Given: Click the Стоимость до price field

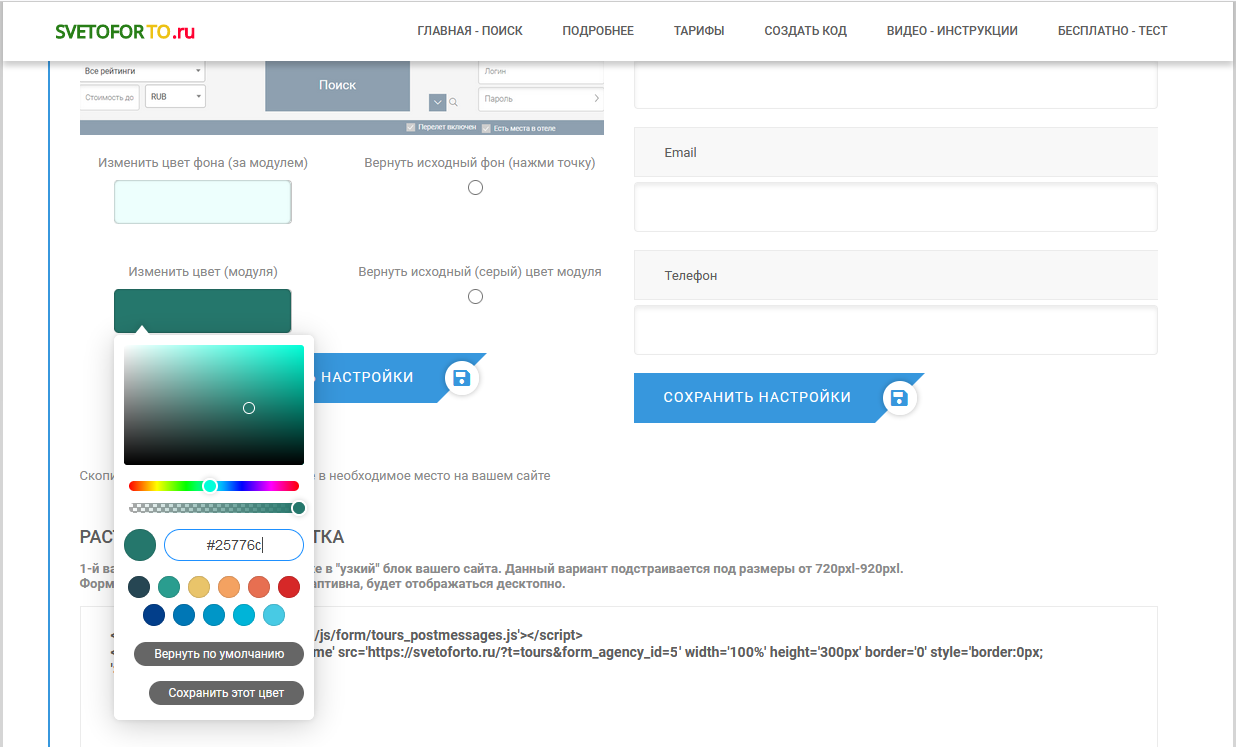Looking at the screenshot, I should pos(110,97).
